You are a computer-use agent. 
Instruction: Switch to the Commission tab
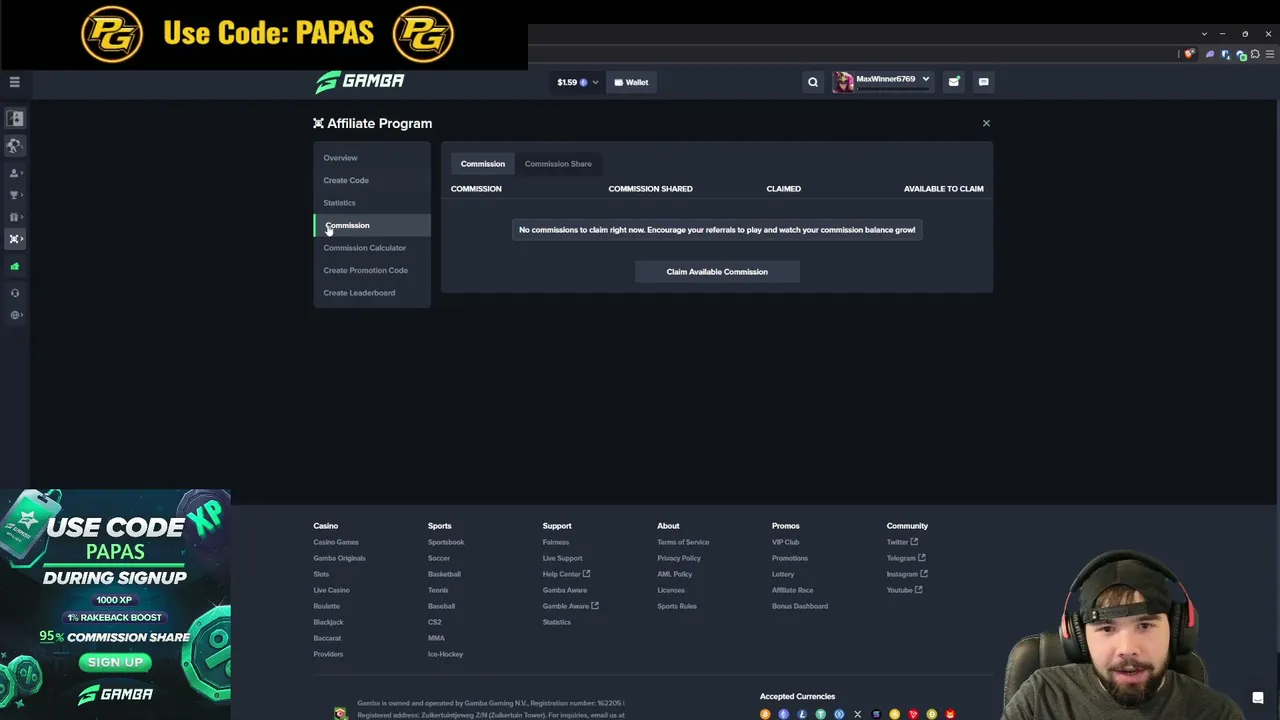point(483,164)
